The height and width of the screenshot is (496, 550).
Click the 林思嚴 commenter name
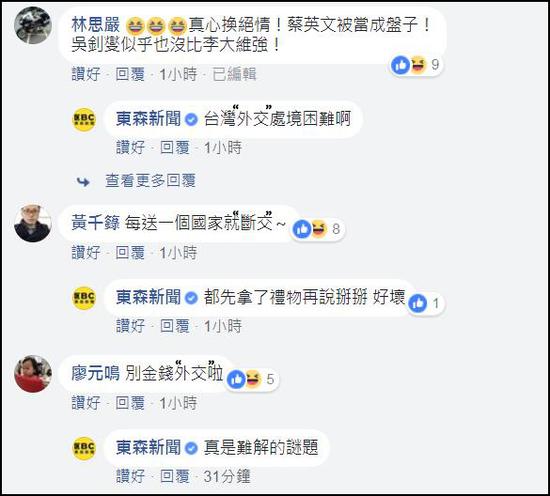pos(96,25)
